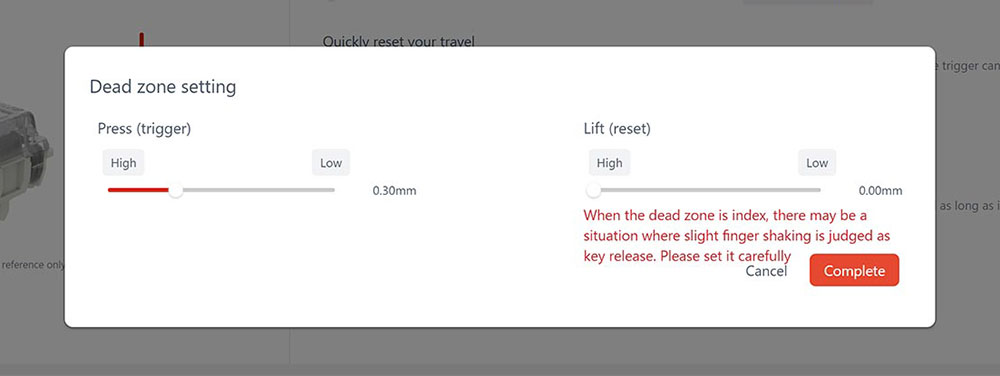The width and height of the screenshot is (1000, 376).
Task: Confirm settings with the Complete button
Action: [854, 270]
